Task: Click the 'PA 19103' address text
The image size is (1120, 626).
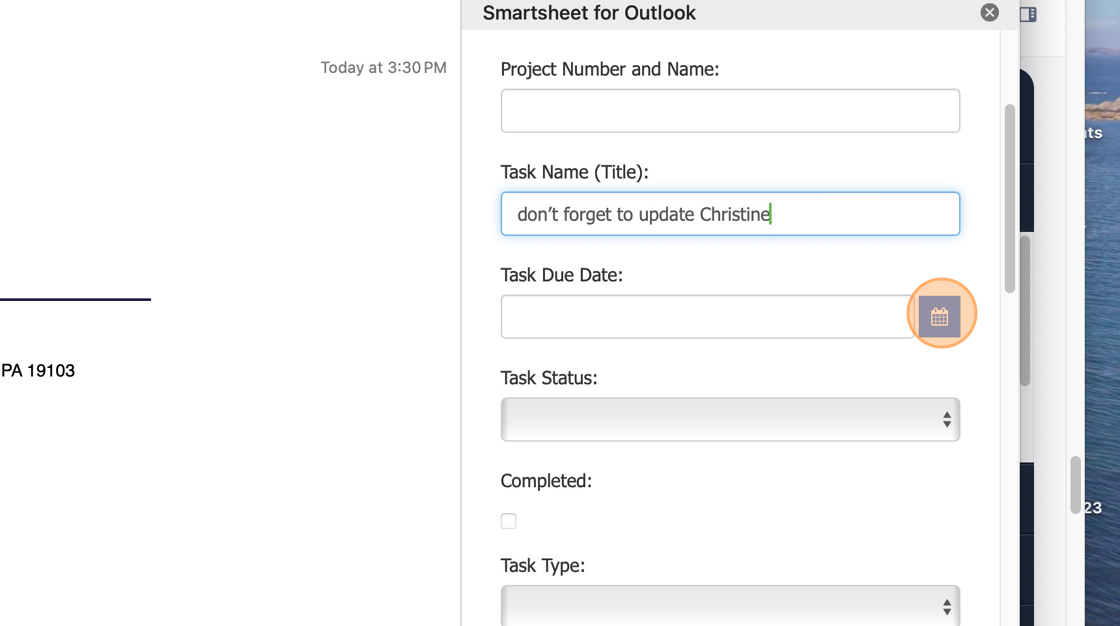Action: [x=38, y=370]
